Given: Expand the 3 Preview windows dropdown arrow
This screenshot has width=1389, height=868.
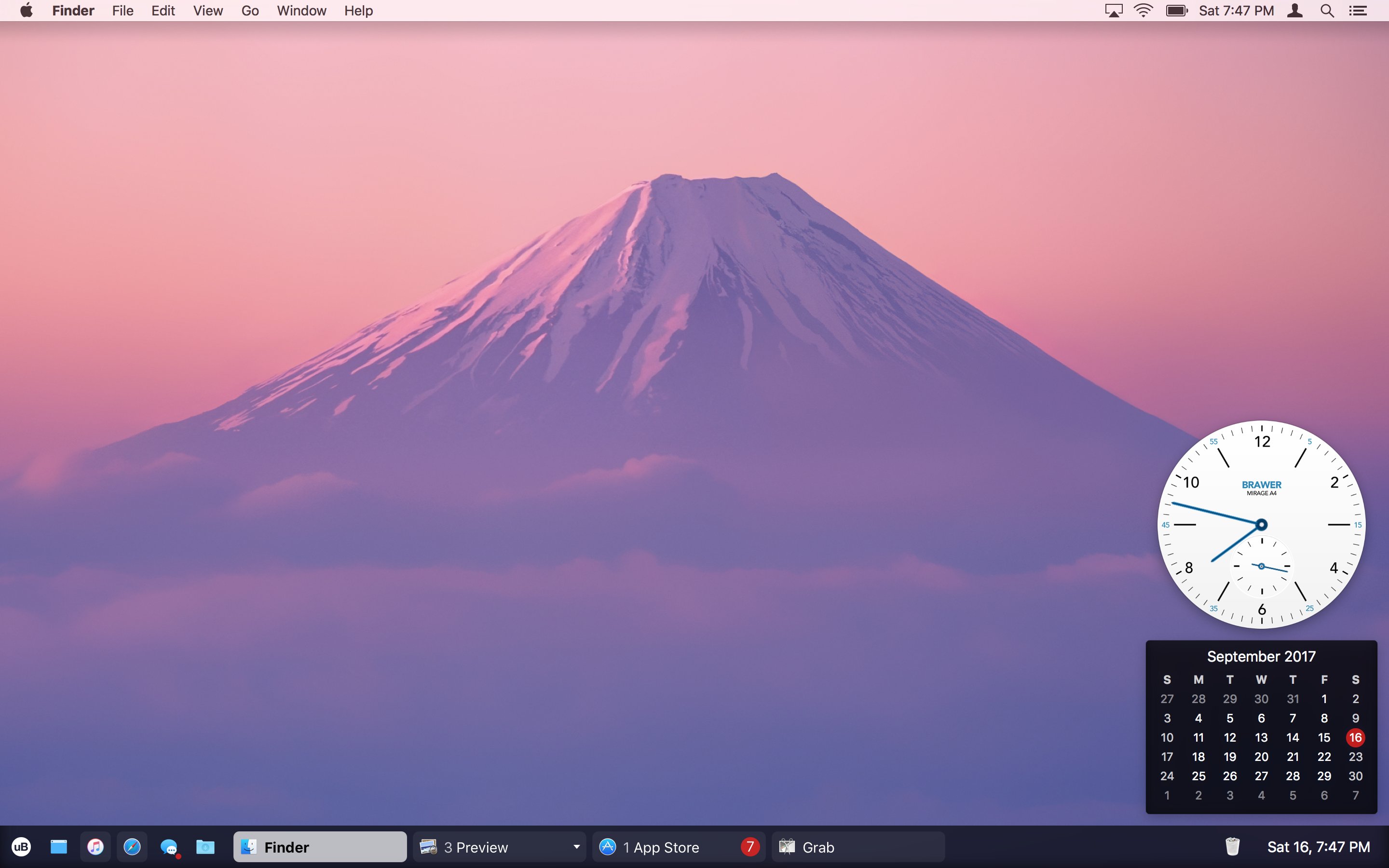Looking at the screenshot, I should [x=576, y=847].
